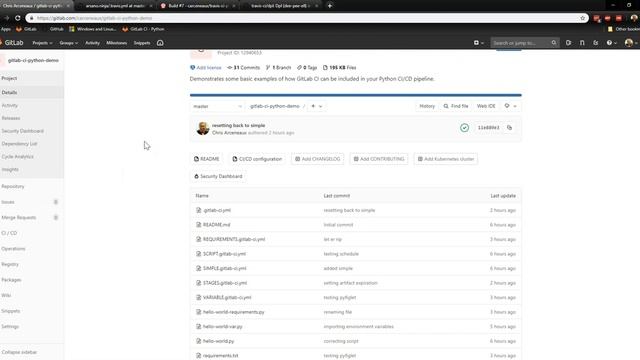The height and width of the screenshot is (360, 640).
Task: Click the download source code icon
Action: pos(510,106)
